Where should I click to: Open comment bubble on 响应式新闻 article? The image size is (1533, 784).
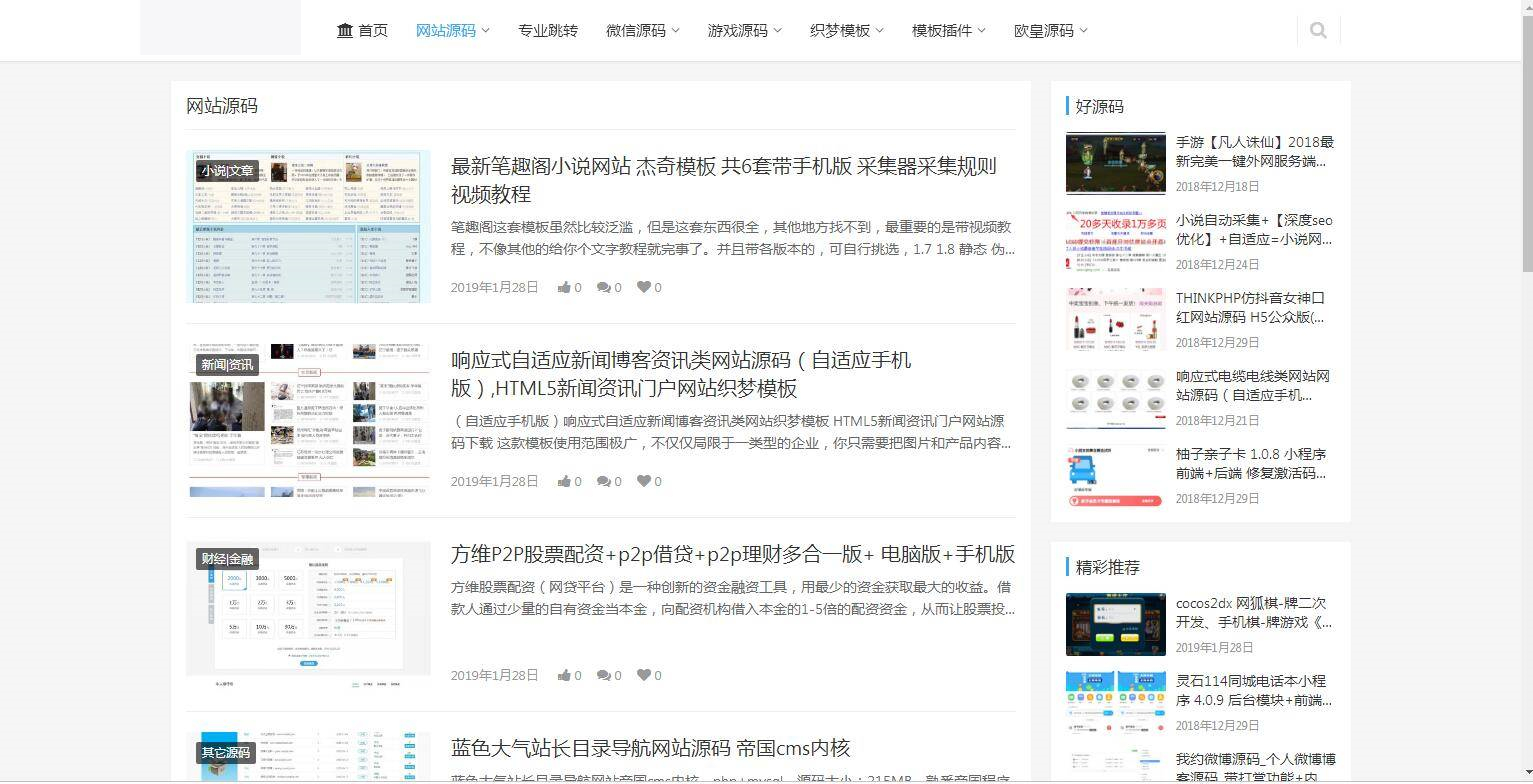[x=602, y=481]
